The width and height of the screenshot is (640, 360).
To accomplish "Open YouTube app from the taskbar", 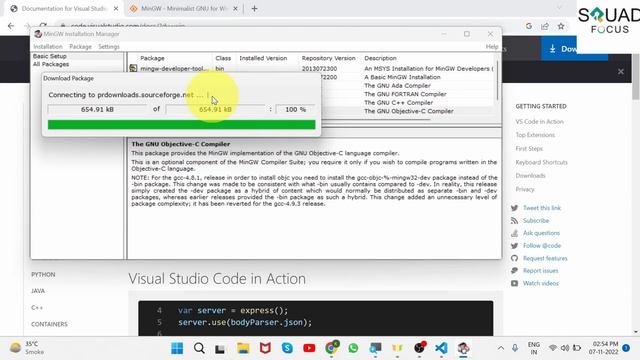I will point(309,348).
